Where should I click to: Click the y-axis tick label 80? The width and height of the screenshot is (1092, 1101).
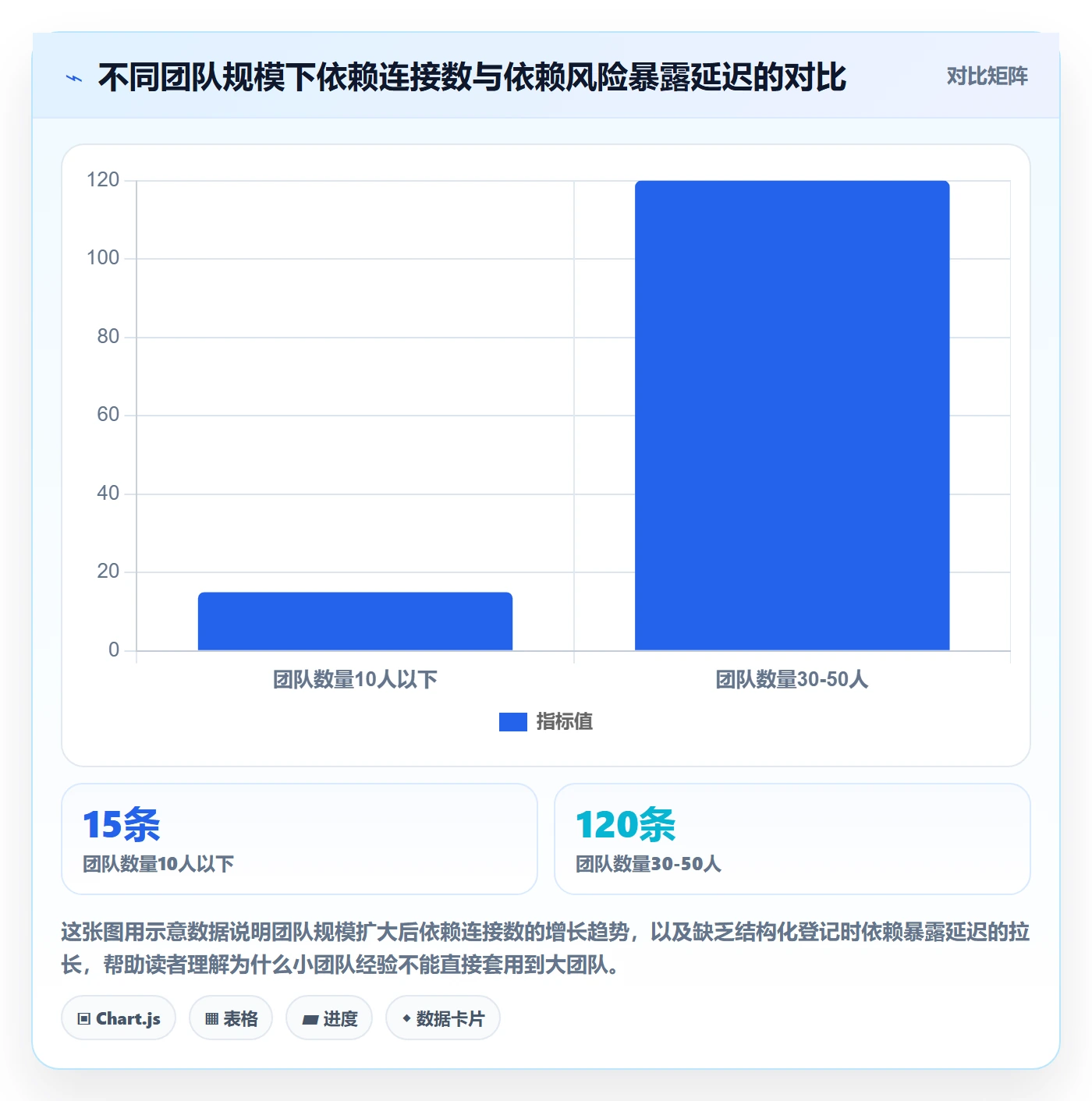point(108,337)
